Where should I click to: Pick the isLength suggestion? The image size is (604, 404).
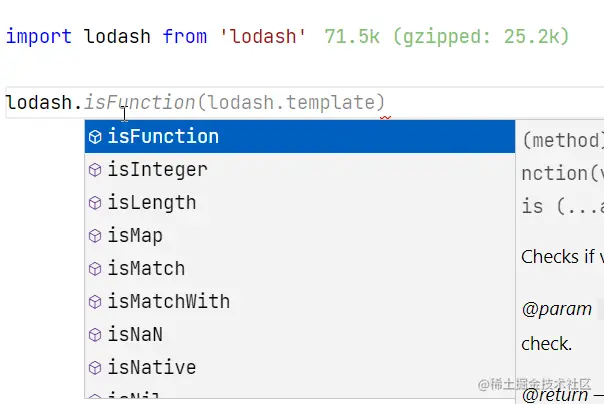tap(300, 203)
